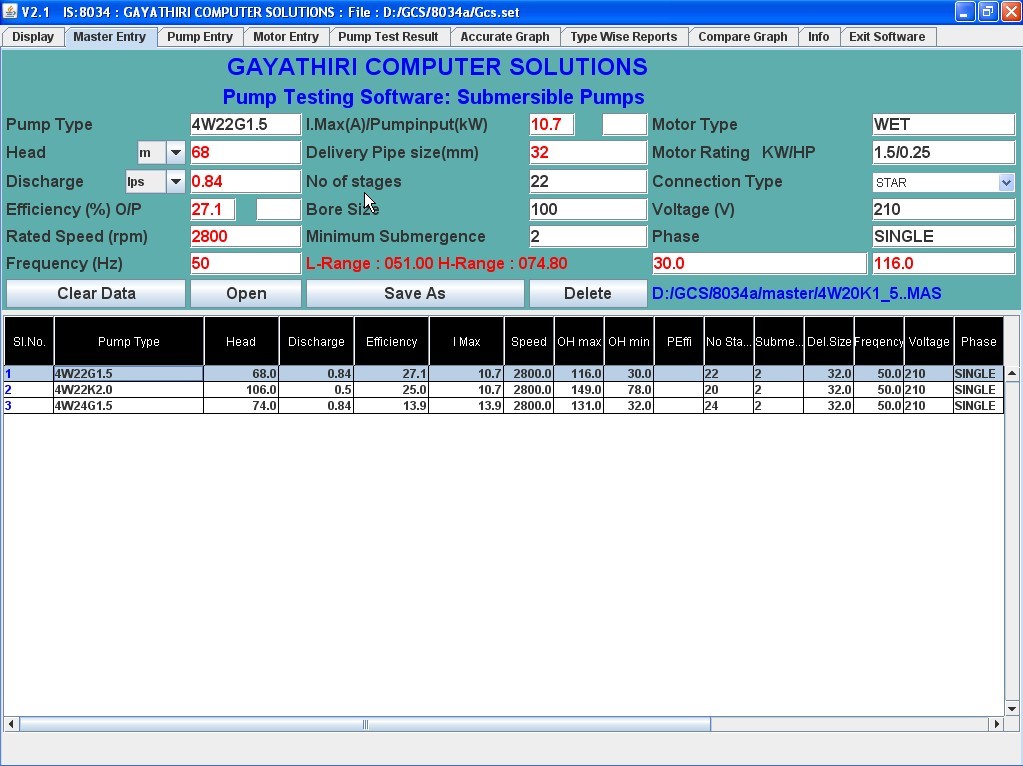1023x766 pixels.
Task: Click the Head cell showing 106.0
Action: 241,390
